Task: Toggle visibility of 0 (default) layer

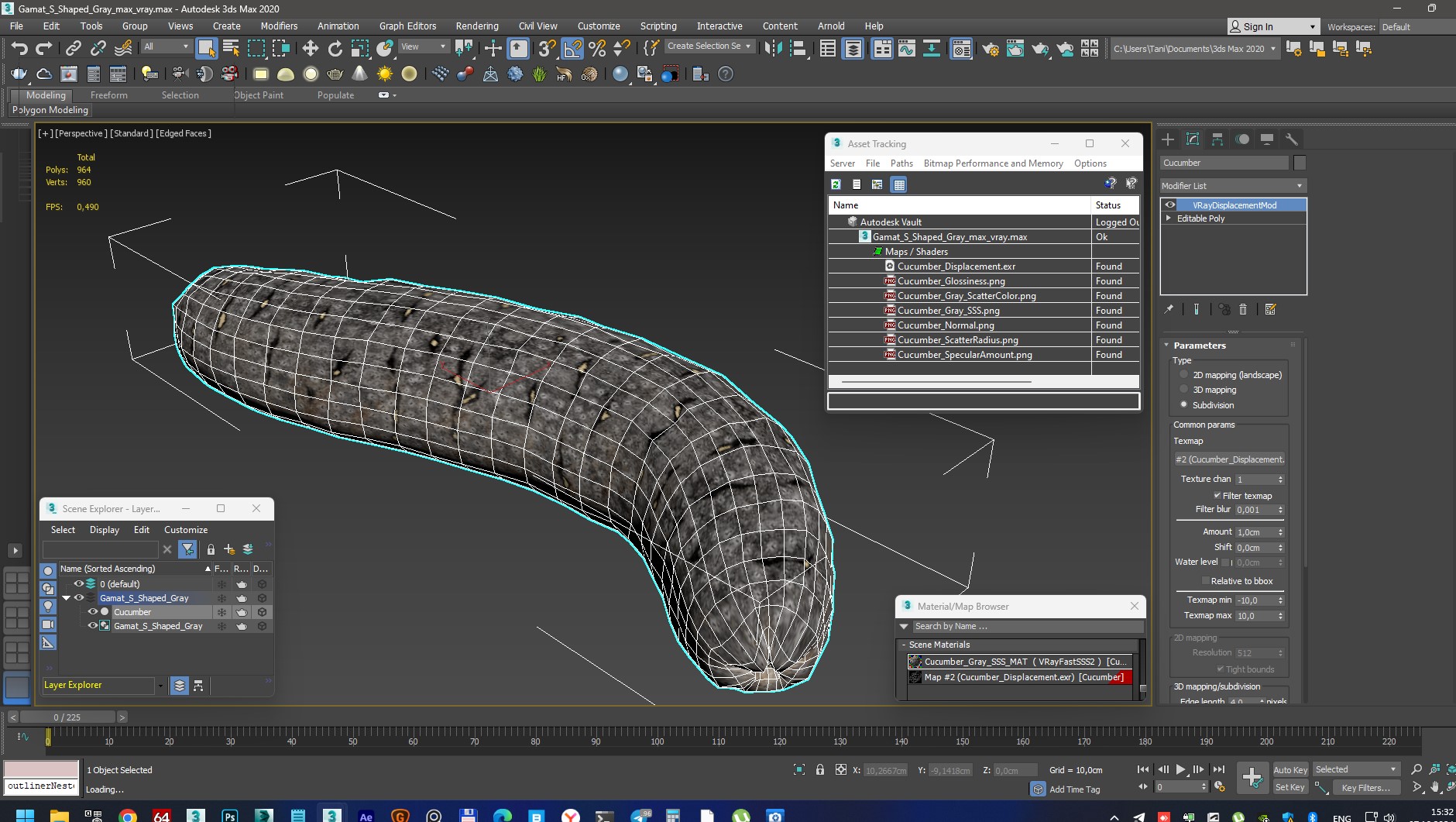Action: coord(79,584)
